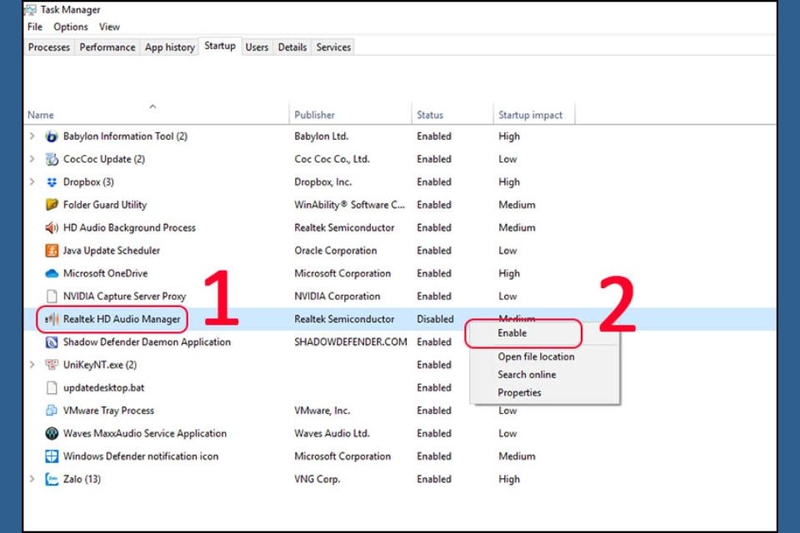The width and height of the screenshot is (800, 533).
Task: Sort by the Startup impact column header
Action: pyautogui.click(x=534, y=113)
